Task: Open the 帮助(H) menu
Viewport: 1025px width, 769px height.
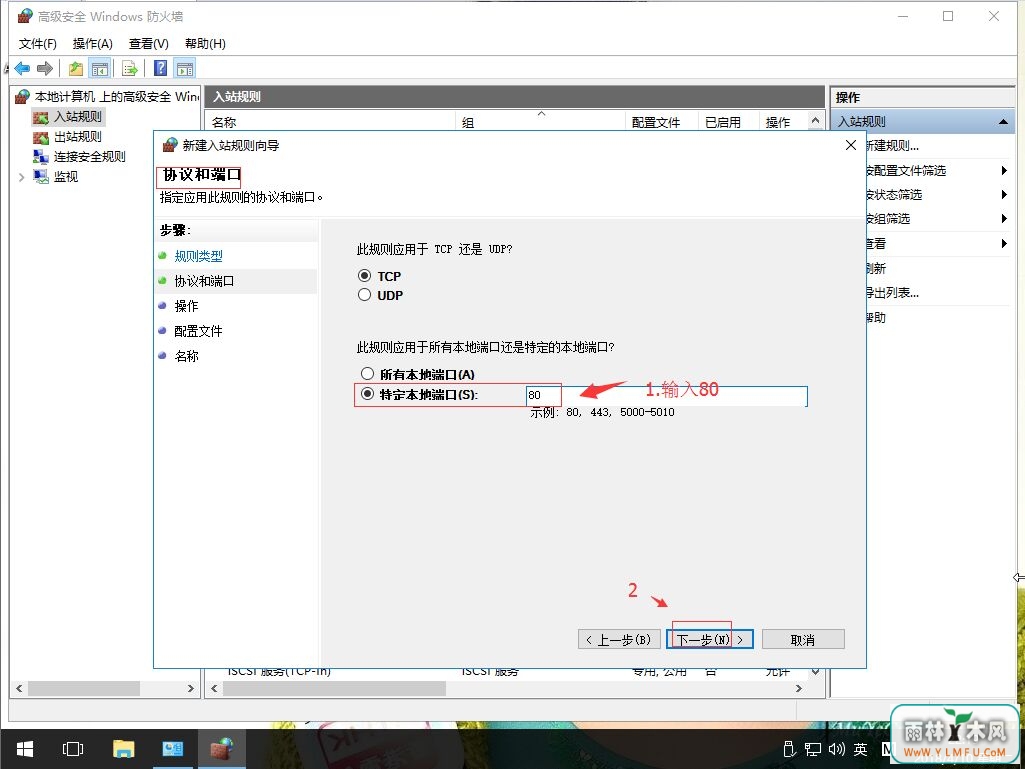Action: coord(205,44)
